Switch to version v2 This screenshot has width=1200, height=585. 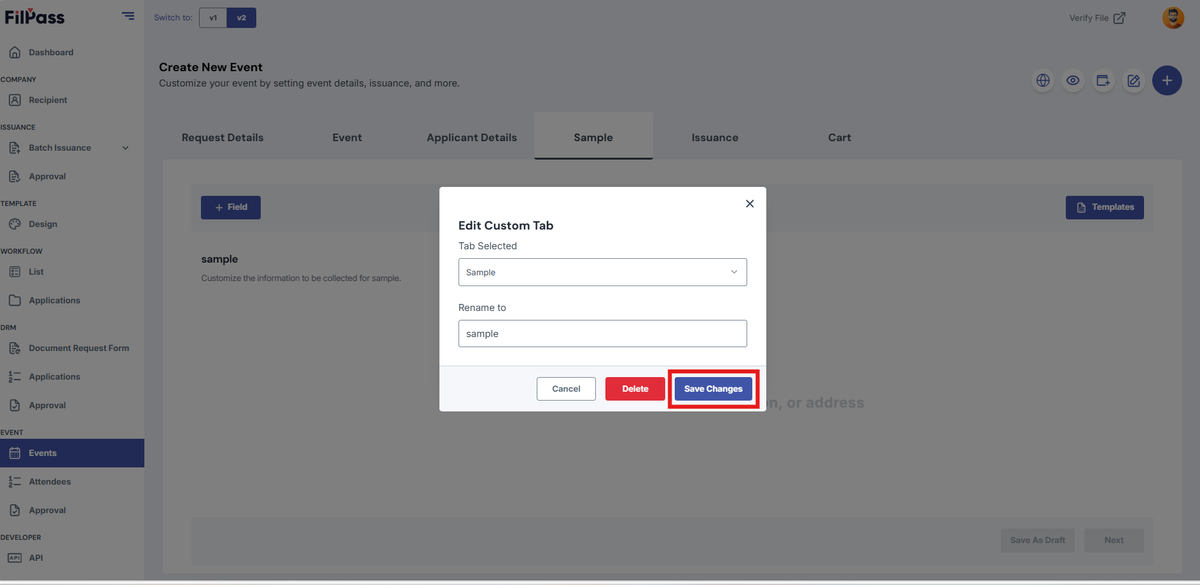[x=241, y=18]
